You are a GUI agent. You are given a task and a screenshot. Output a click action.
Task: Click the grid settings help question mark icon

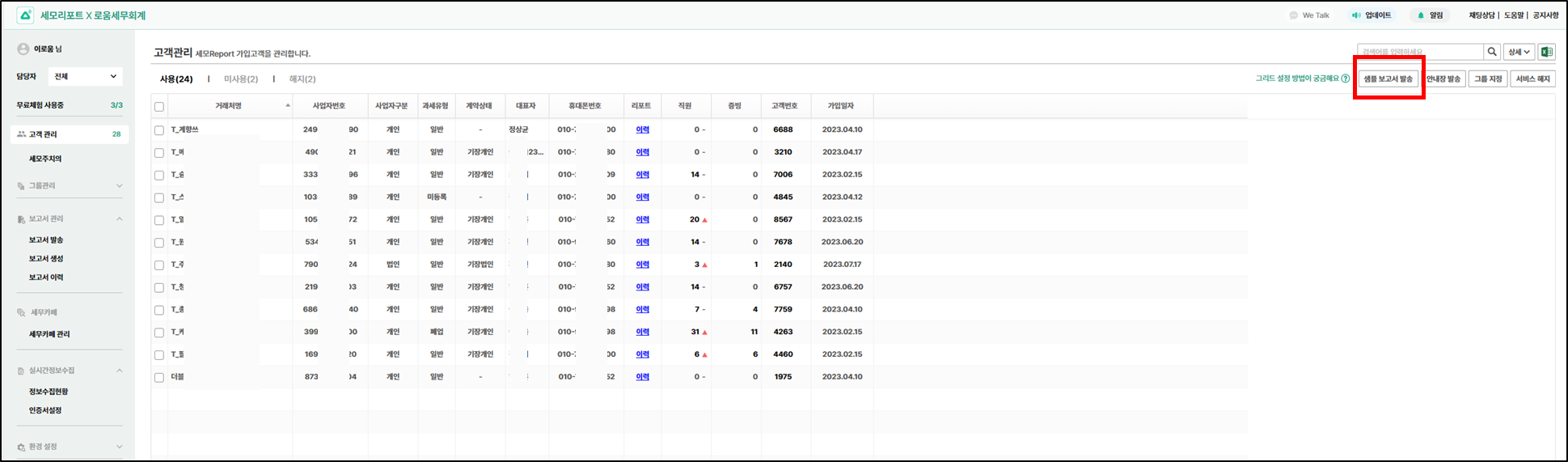point(1346,78)
